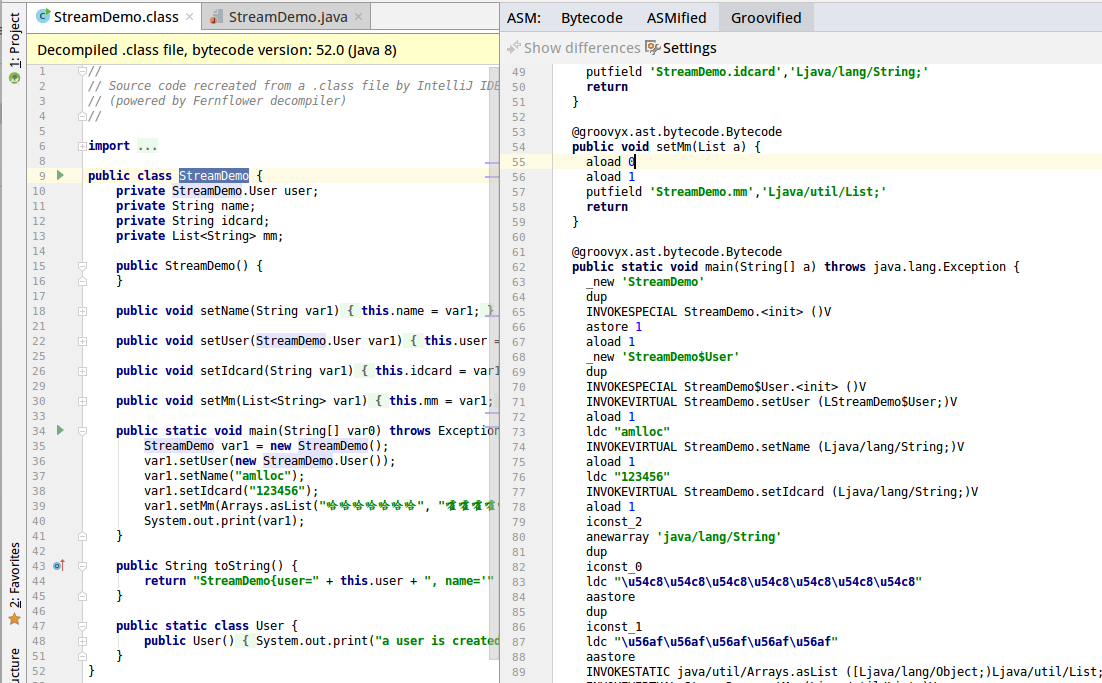Click the override gutter icon beside toString
Viewport: 1102px width, 683px height.
pos(59,565)
